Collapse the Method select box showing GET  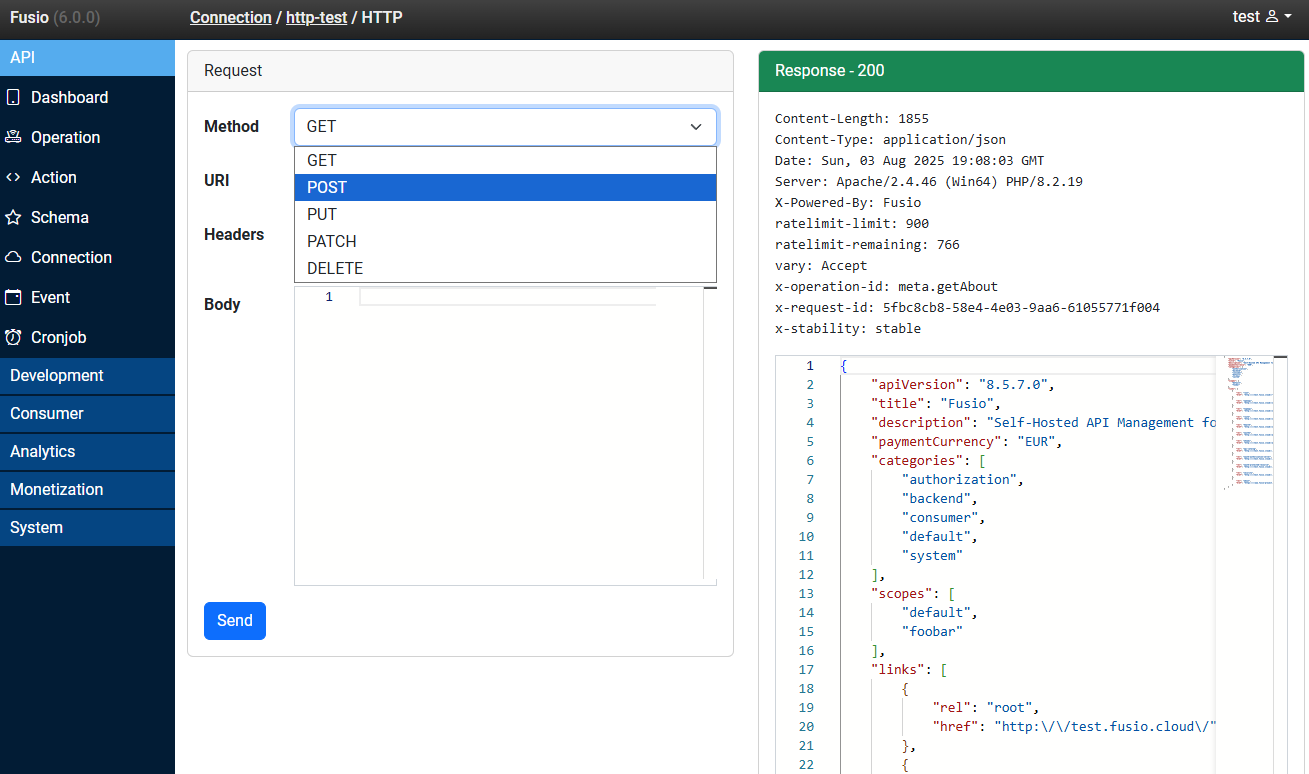click(505, 127)
